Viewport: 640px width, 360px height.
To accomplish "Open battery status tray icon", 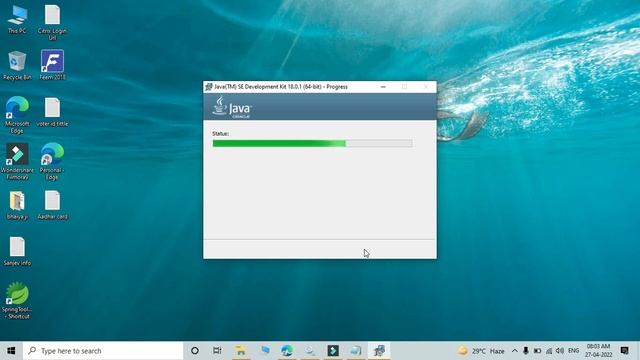I will 537,351.
